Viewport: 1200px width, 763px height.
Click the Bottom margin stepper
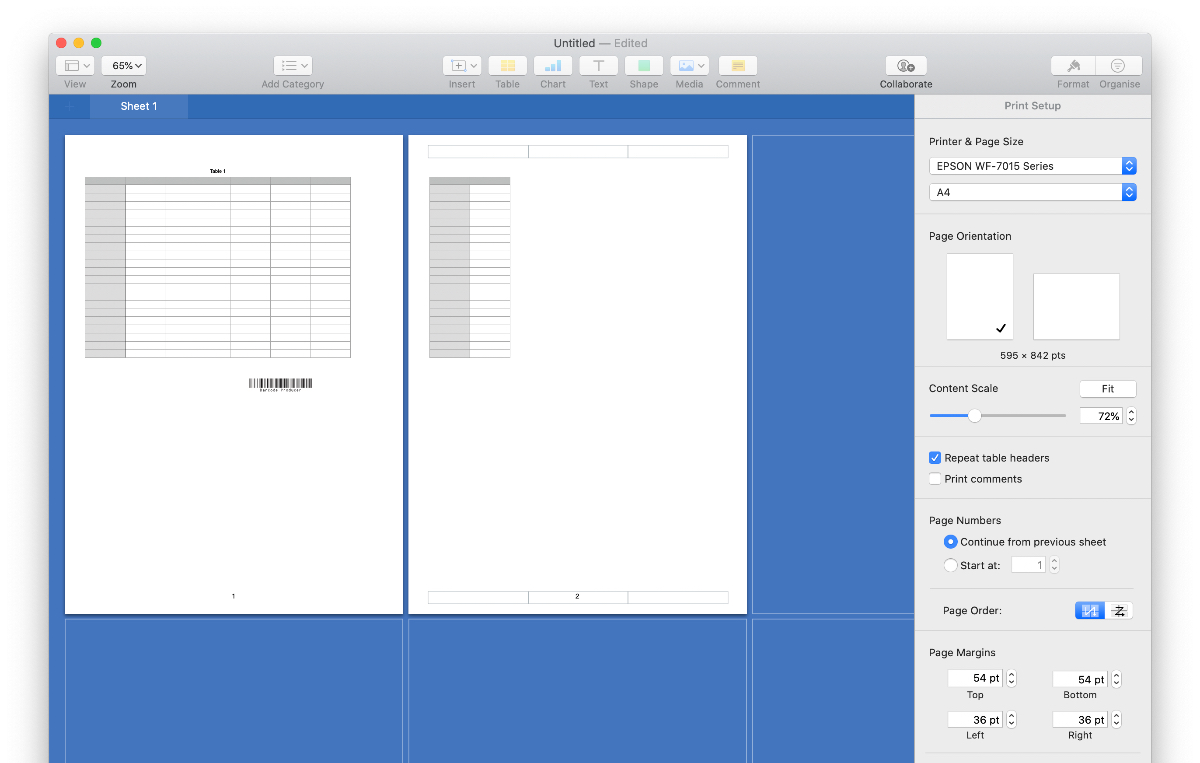click(1116, 679)
